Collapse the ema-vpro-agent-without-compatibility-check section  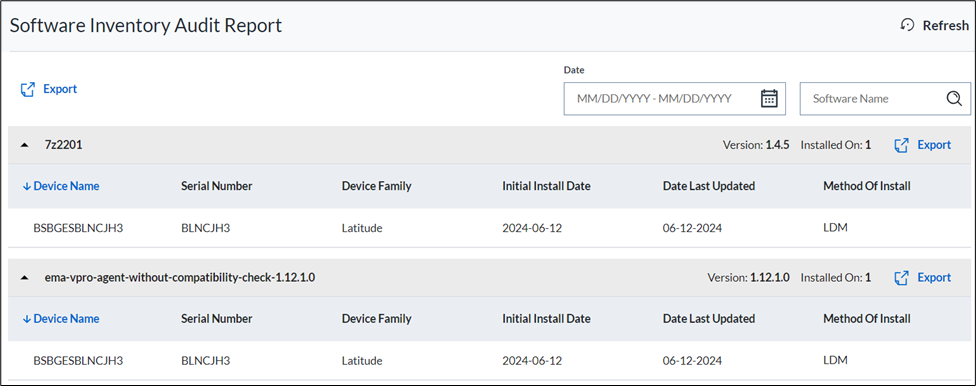click(x=24, y=278)
